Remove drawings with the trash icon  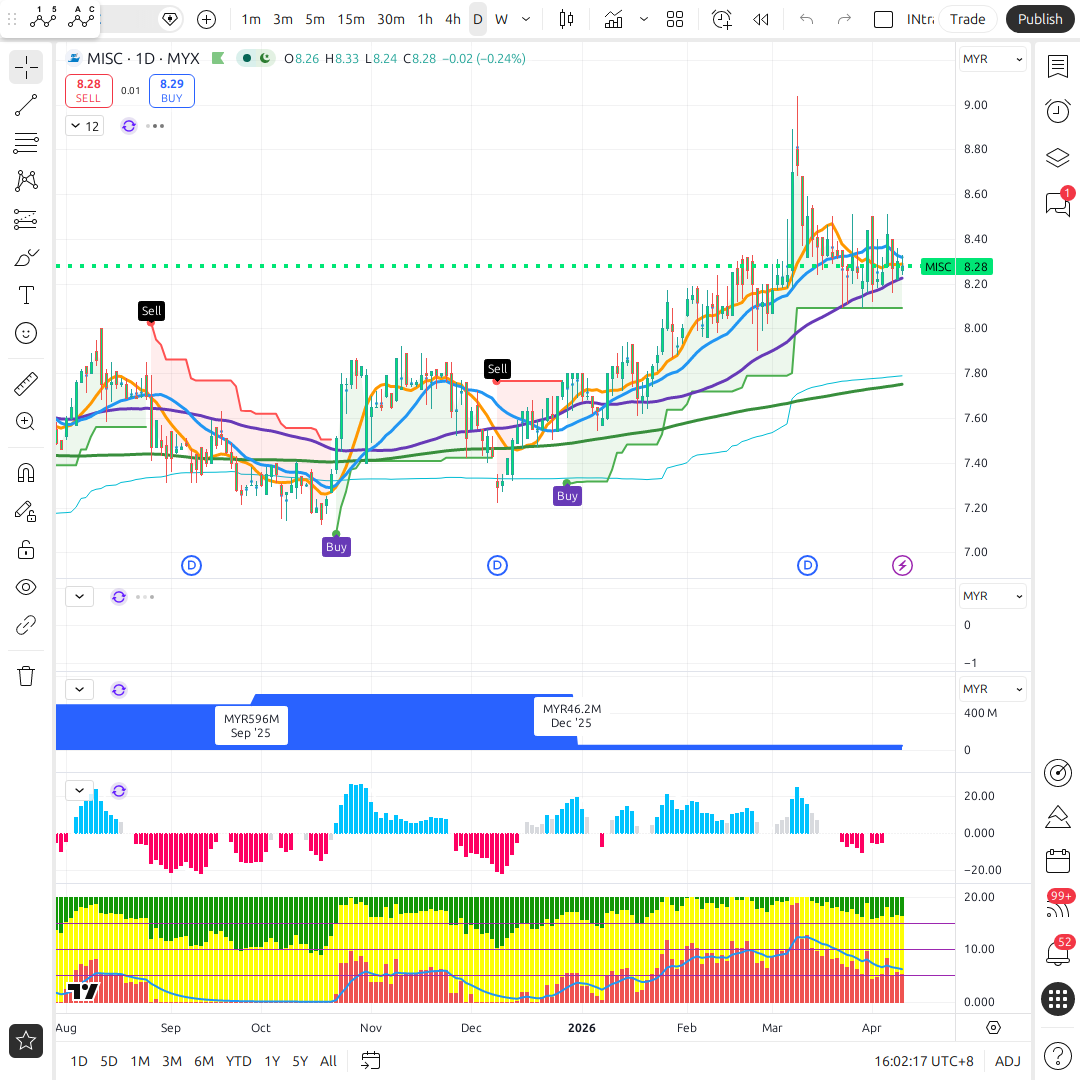coord(26,676)
